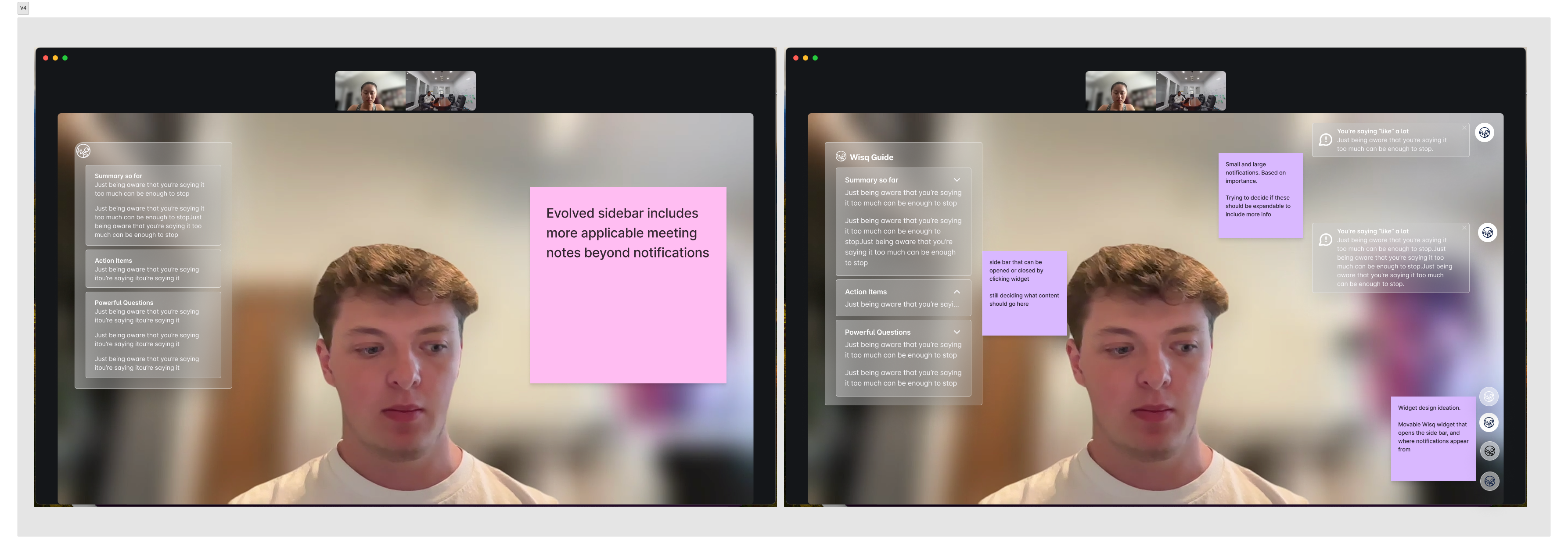Screen dimensions: 1568x554
Task: Click the woman's video thumbnail in right window
Action: [1120, 91]
